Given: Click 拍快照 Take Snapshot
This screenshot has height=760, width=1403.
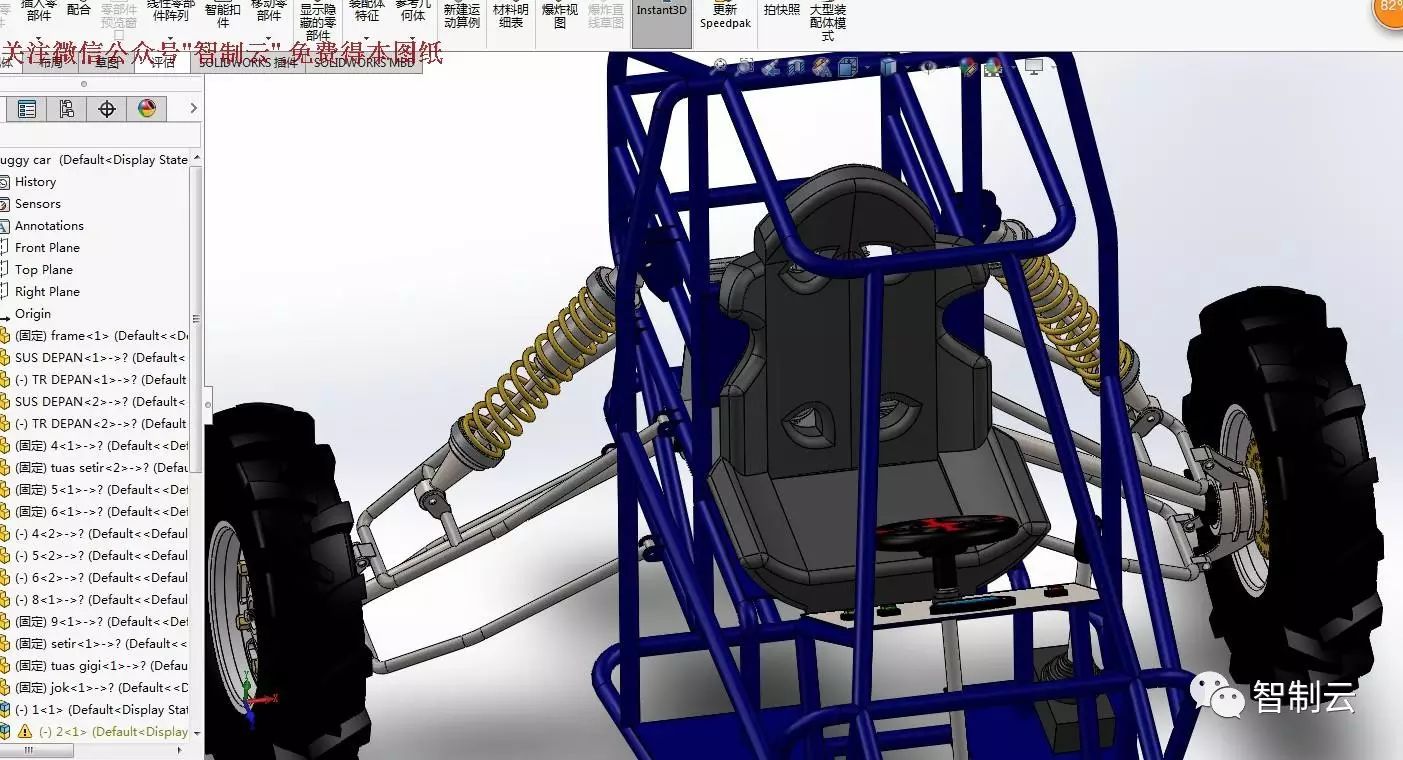Looking at the screenshot, I should coord(782,9).
